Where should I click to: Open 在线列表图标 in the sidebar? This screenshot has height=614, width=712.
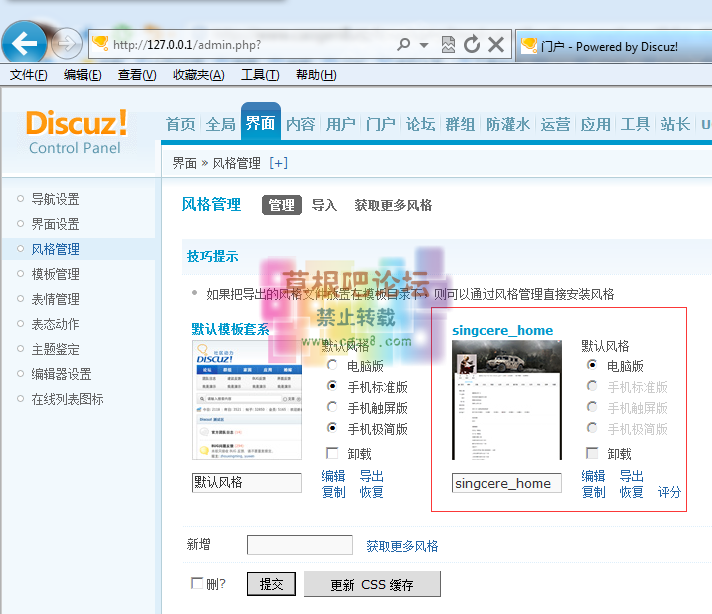[67, 399]
